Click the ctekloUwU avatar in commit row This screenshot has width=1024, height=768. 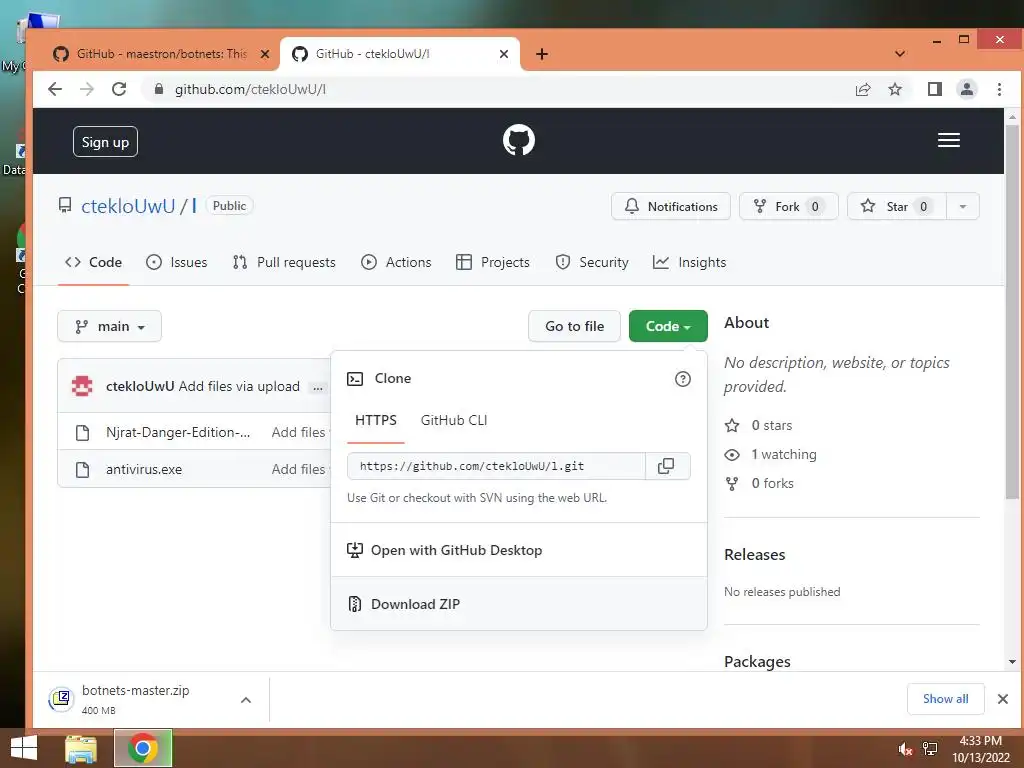(x=82, y=386)
